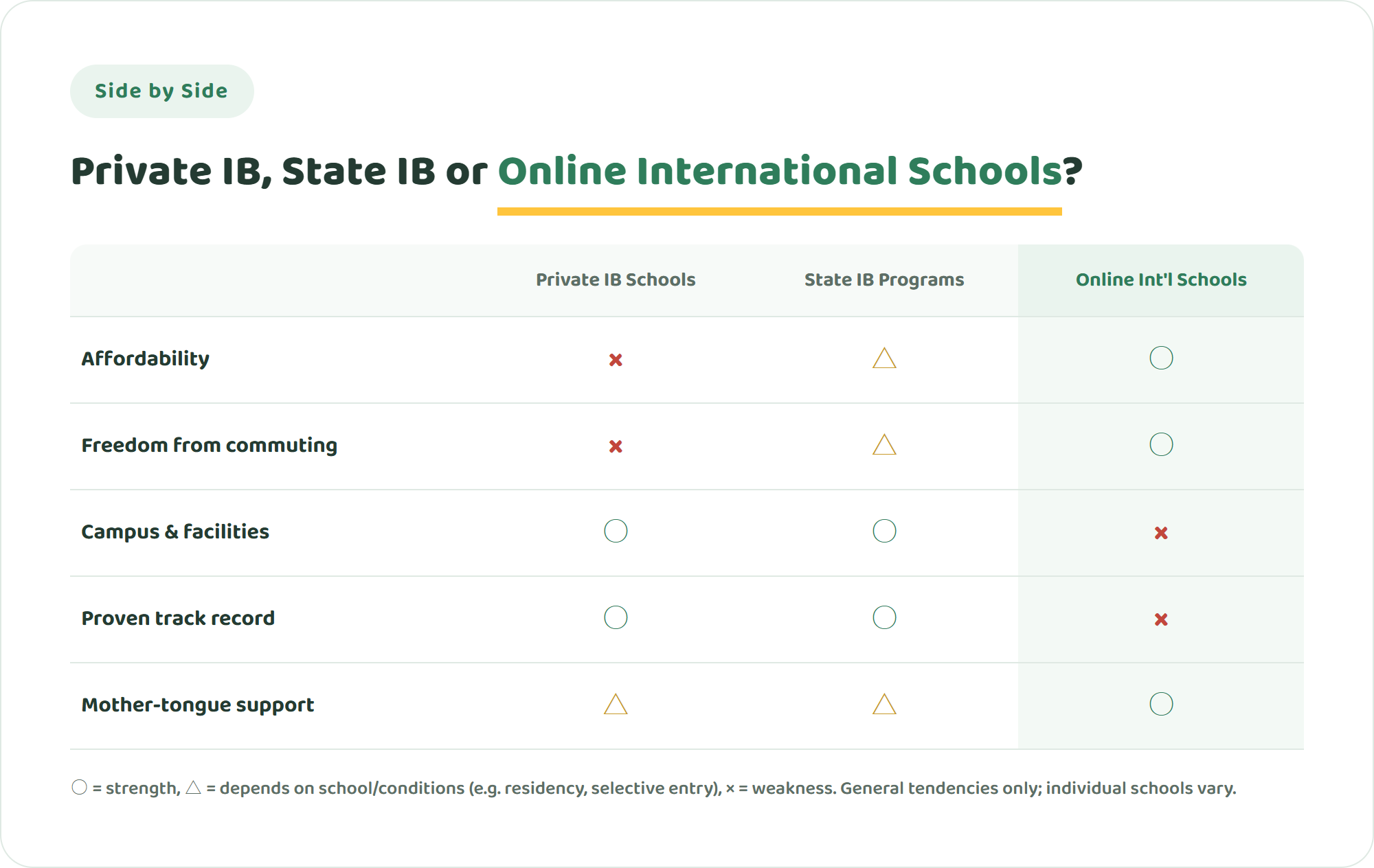The width and height of the screenshot is (1374, 868).
Task: Click the Campus & facilities row label
Action: click(x=175, y=532)
